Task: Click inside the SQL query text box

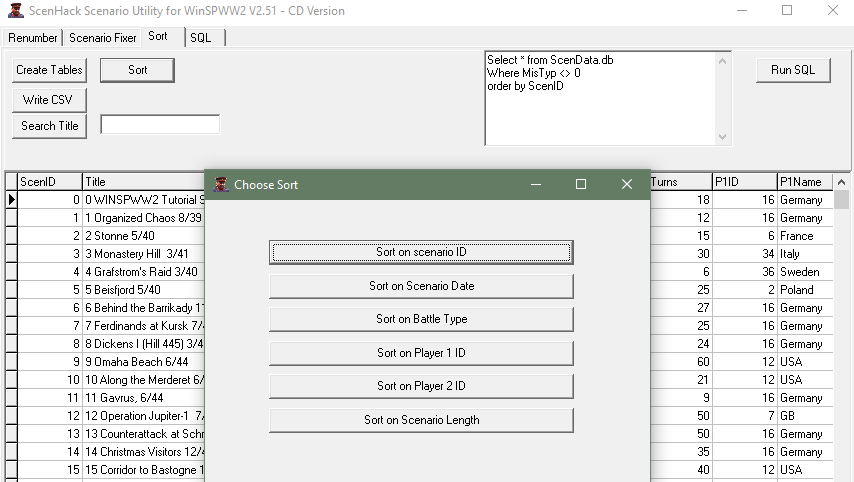Action: [600, 110]
